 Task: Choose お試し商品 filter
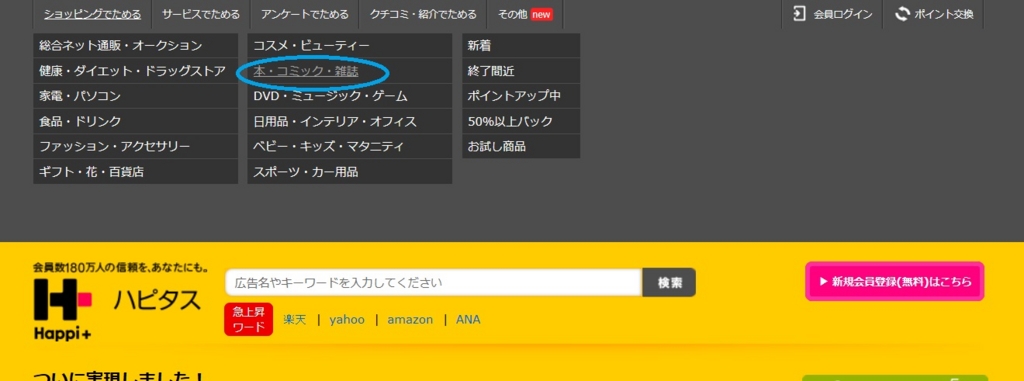(x=521, y=146)
